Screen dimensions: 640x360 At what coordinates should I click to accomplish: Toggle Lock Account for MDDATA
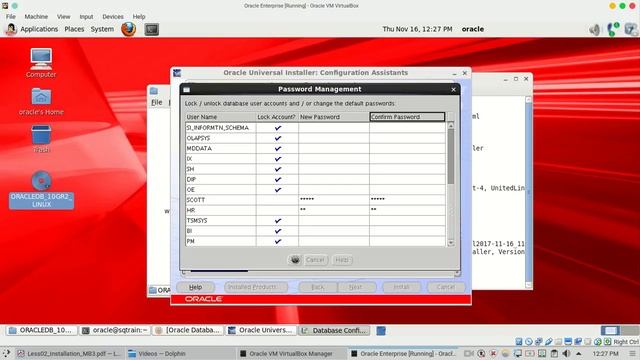(278, 149)
